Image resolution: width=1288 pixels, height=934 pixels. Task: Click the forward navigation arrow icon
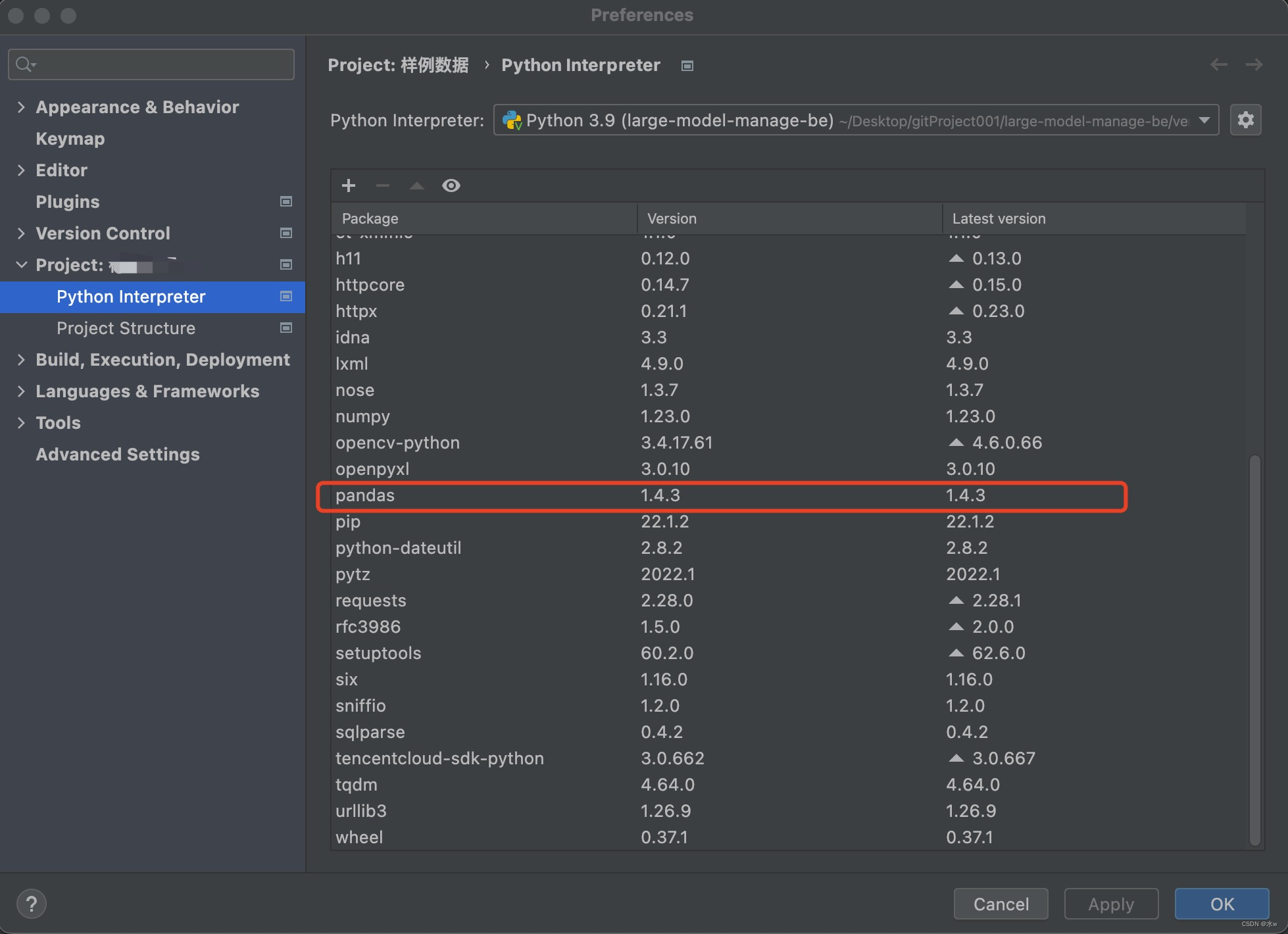pos(1254,65)
